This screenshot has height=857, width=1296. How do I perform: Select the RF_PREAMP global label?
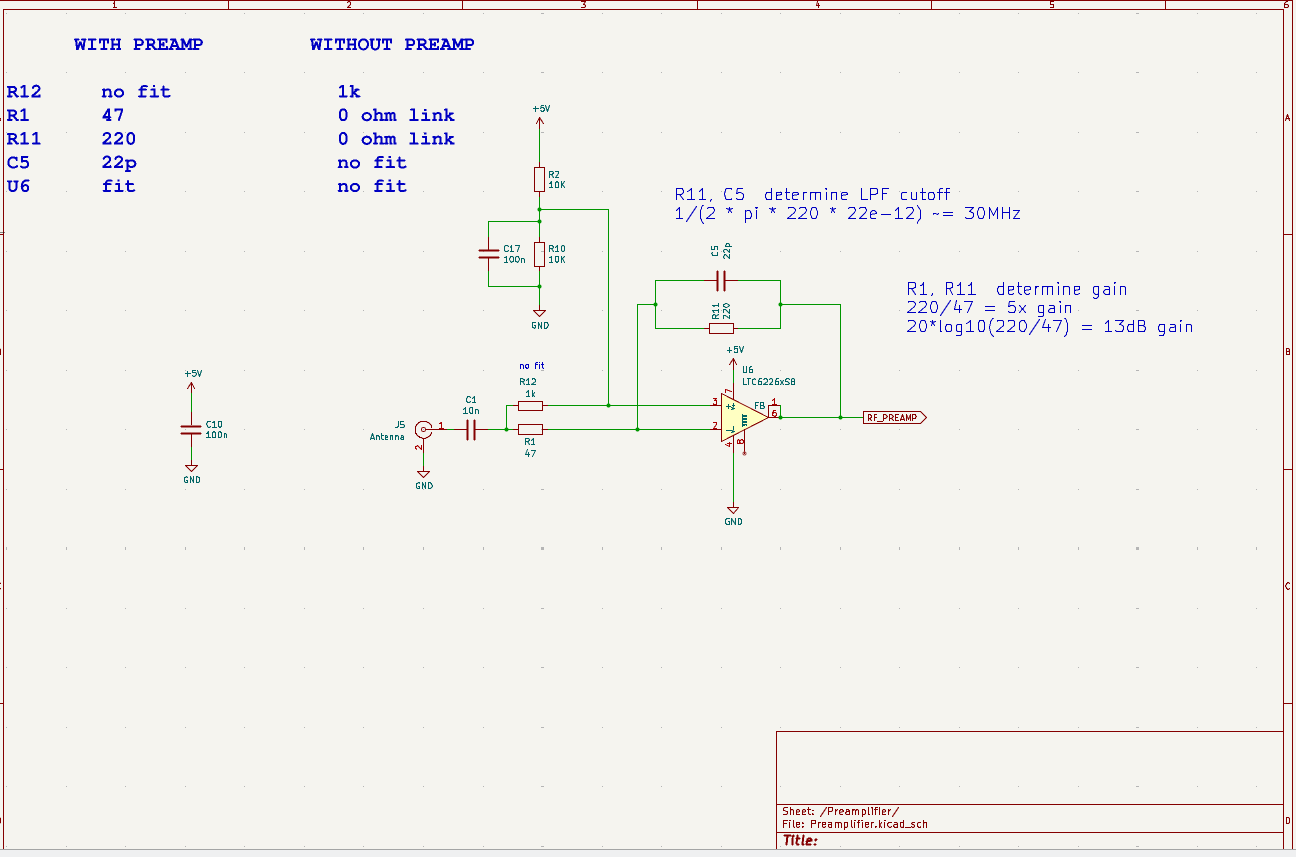(894, 418)
